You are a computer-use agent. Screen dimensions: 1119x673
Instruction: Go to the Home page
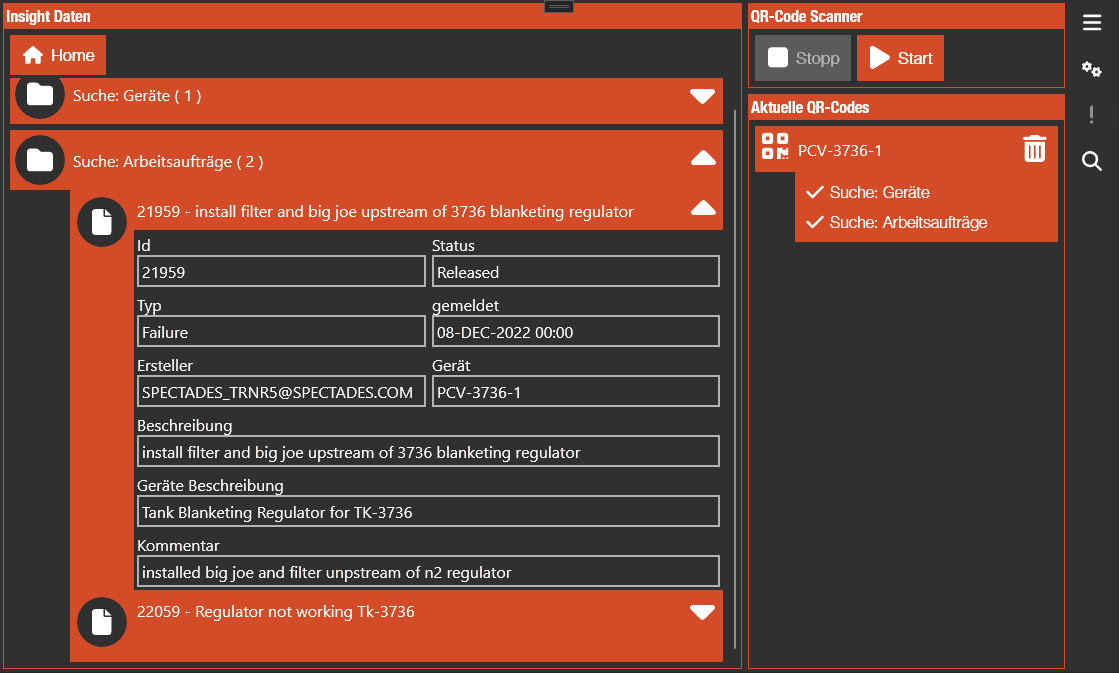(58, 55)
